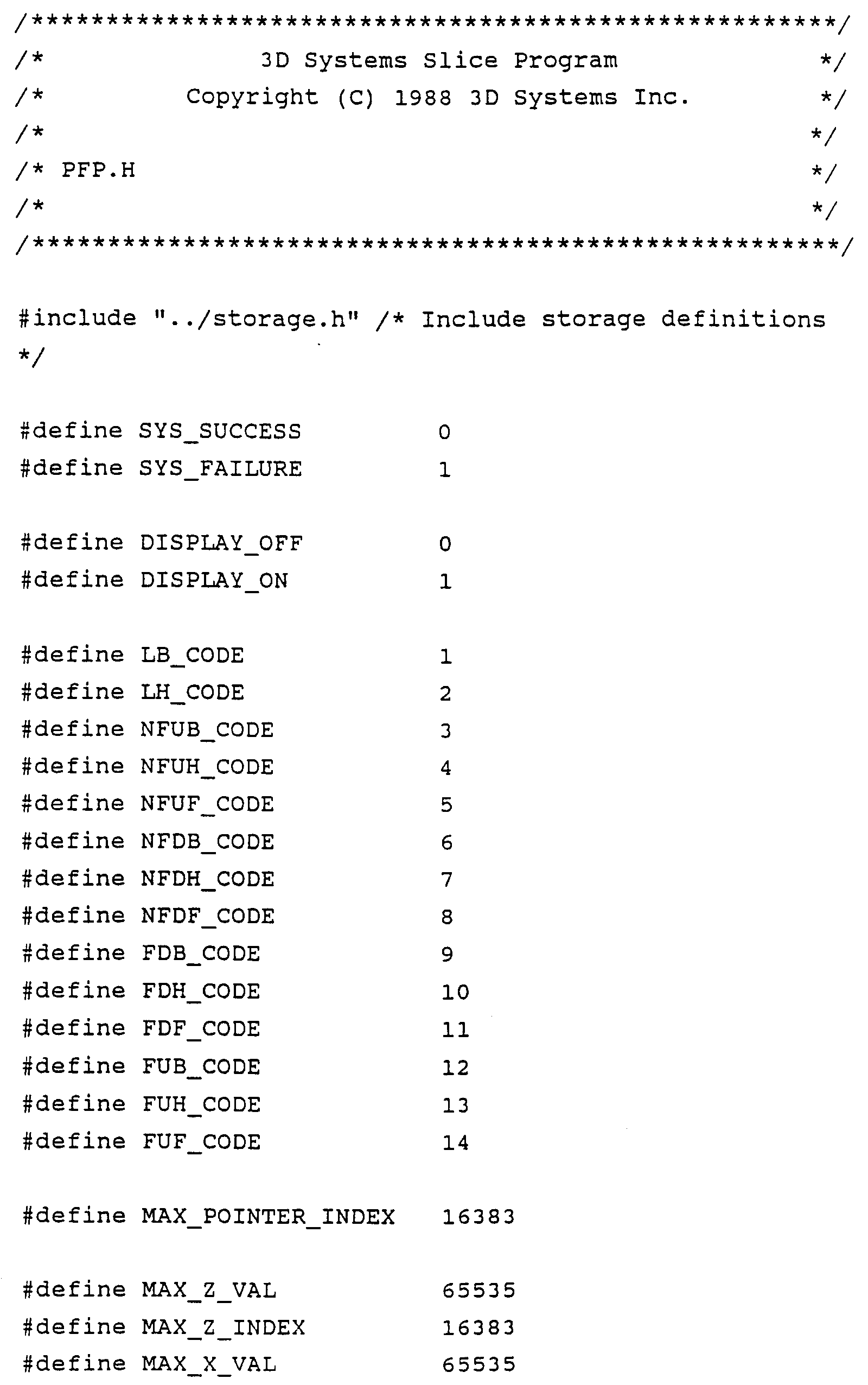Click the MAX_Z_INDEX identifier
This screenshot has width=868, height=1385.
pos(224,1327)
